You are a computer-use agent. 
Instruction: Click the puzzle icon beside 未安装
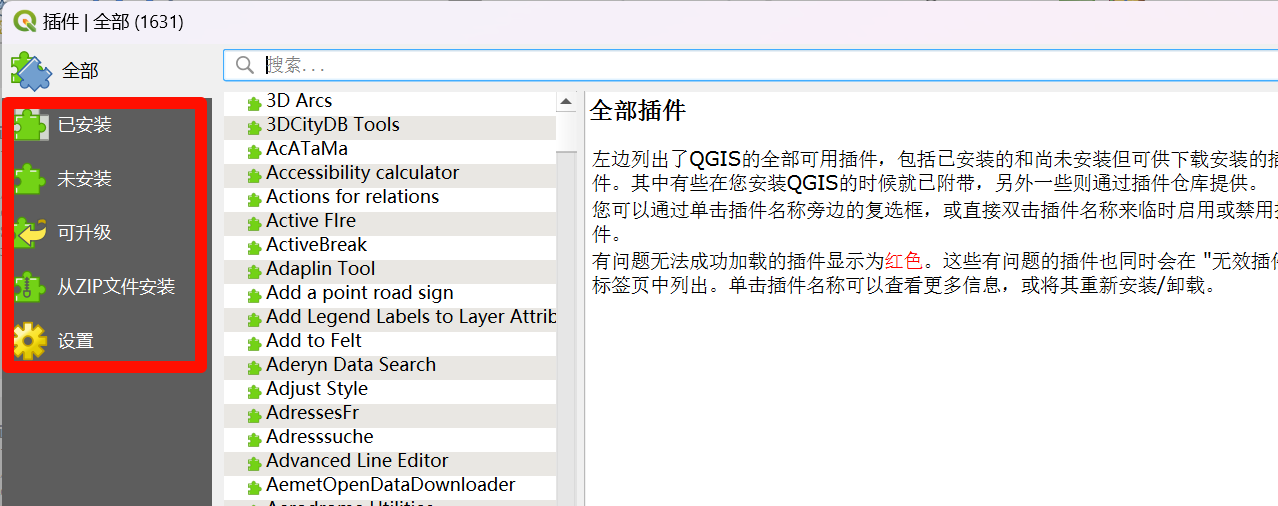[x=30, y=179]
